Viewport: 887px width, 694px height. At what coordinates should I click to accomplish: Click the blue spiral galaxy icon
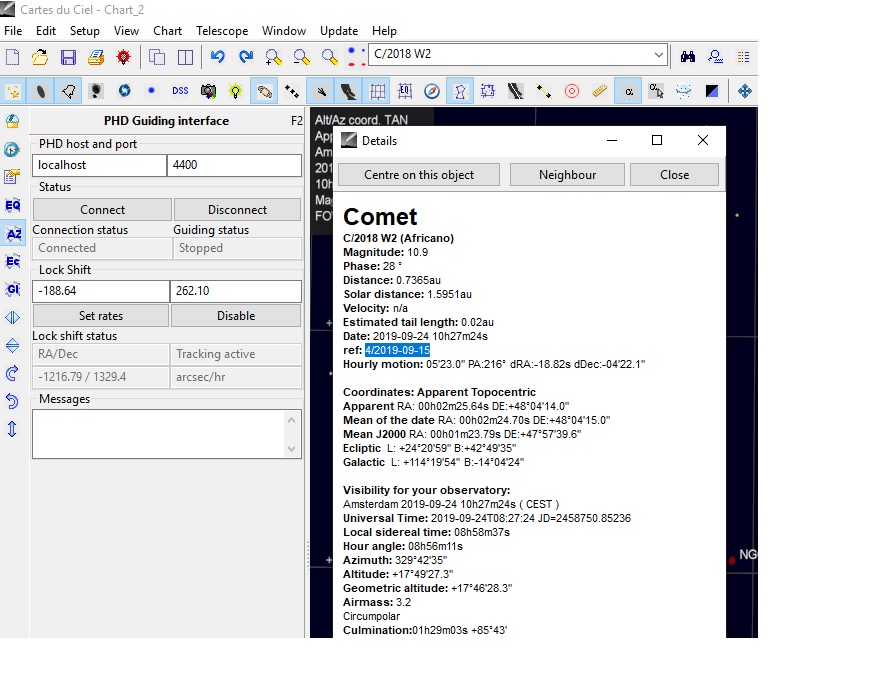tap(124, 90)
